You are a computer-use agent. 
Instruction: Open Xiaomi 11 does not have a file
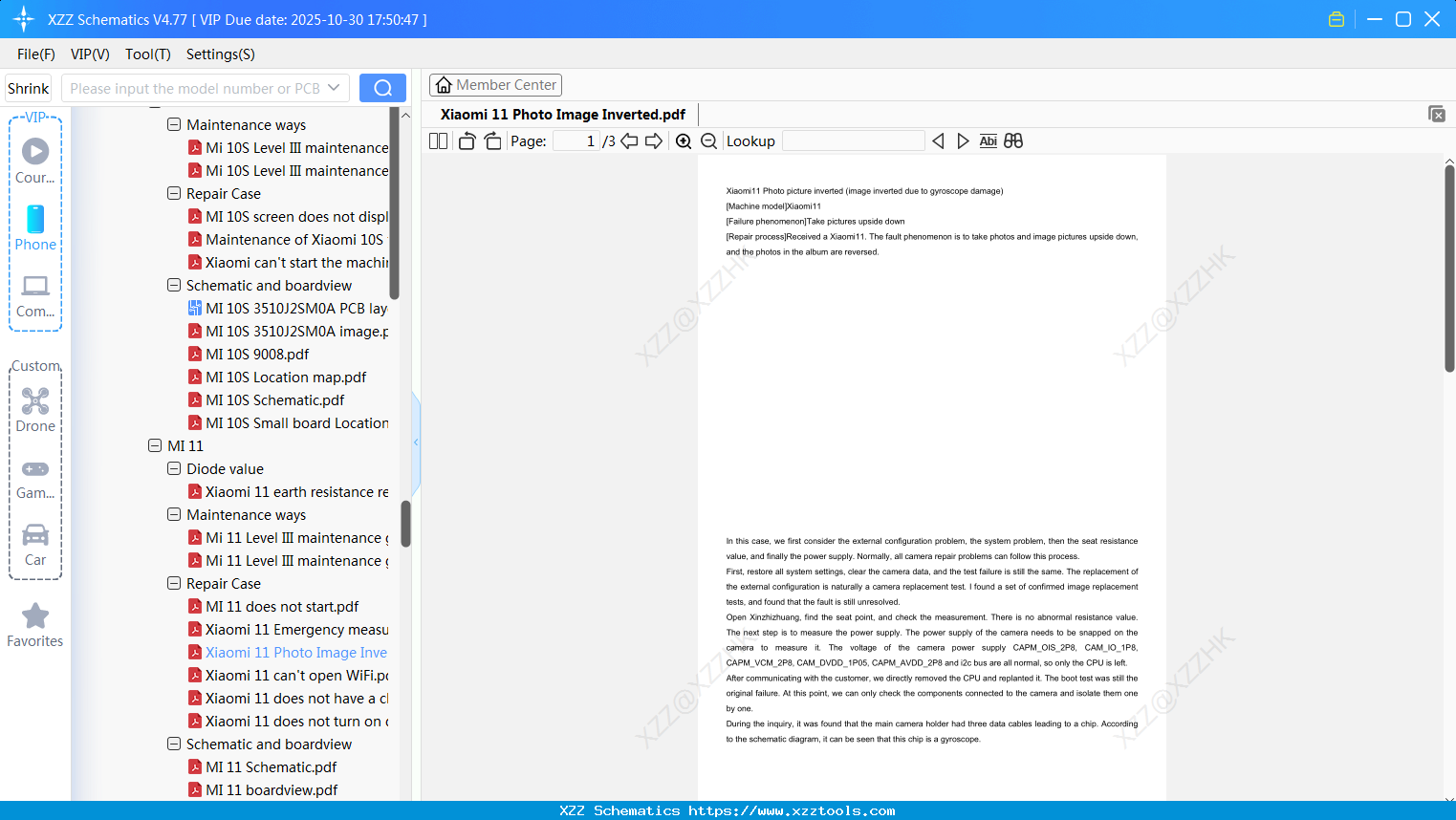288,699
